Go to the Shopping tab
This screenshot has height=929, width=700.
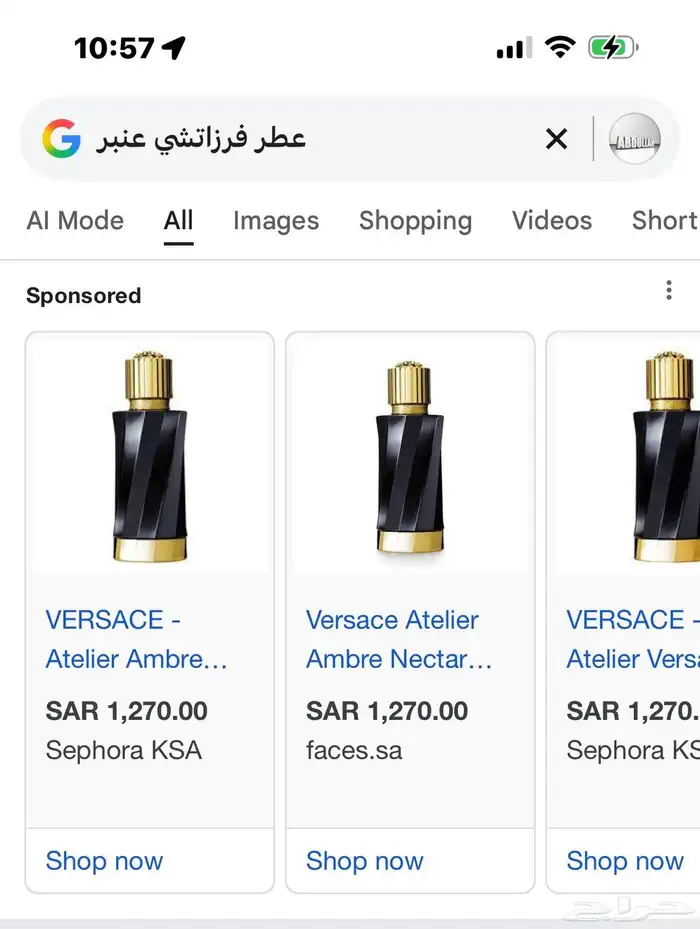(x=415, y=221)
